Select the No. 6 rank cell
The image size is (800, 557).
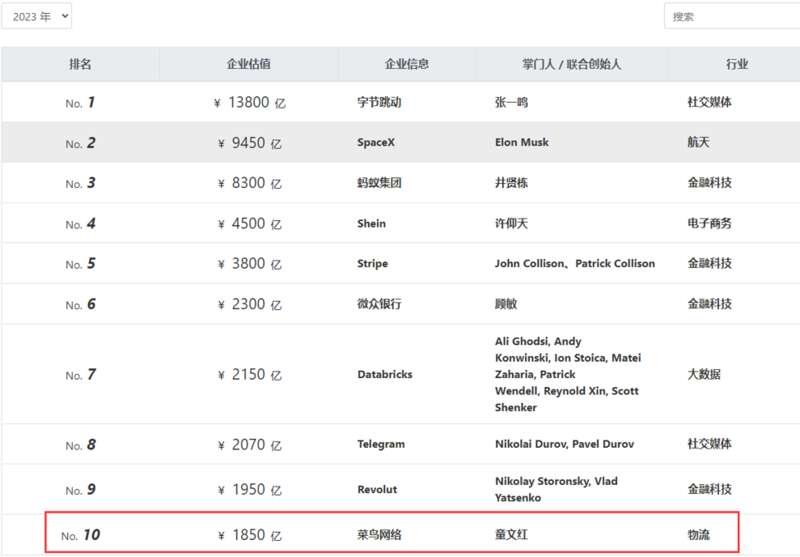pyautogui.click(x=80, y=305)
